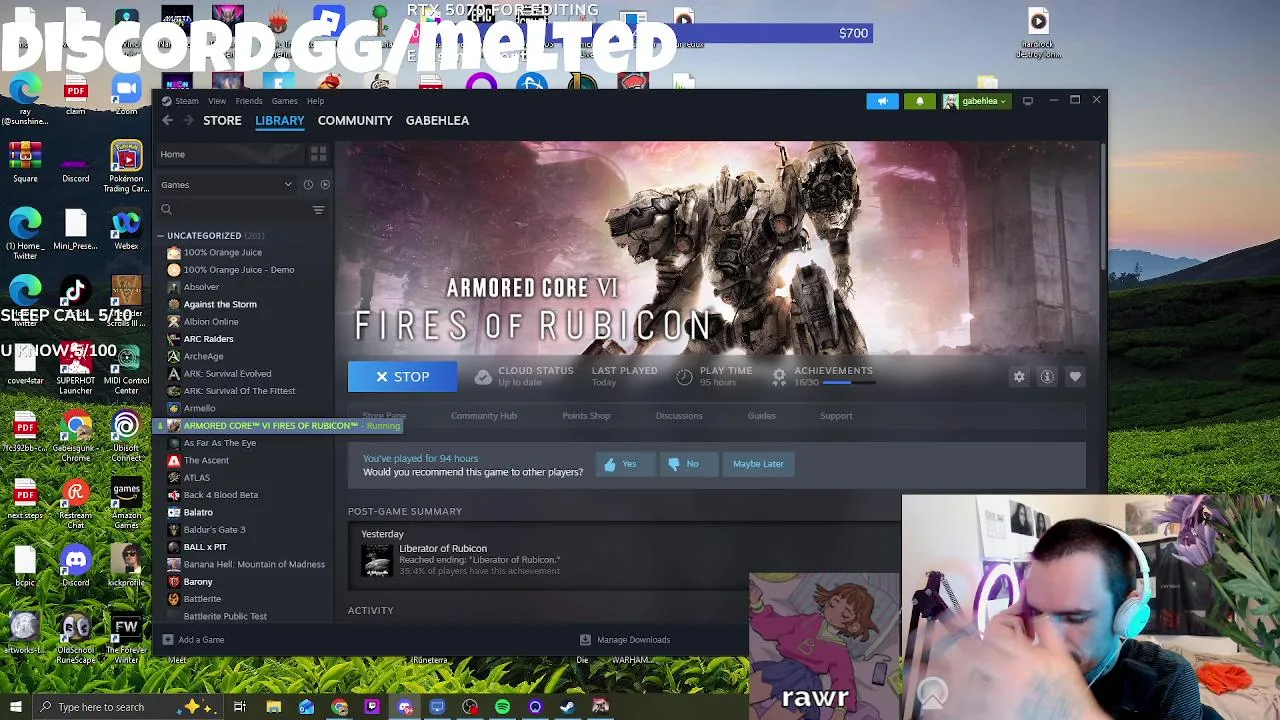Open library Home button
The image size is (1280, 720).
tap(230, 154)
